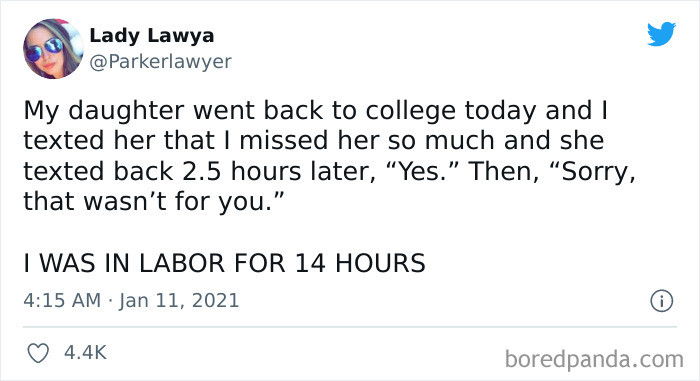
Task: Click the word 'daughter' in tweet
Action: [x=126, y=112]
